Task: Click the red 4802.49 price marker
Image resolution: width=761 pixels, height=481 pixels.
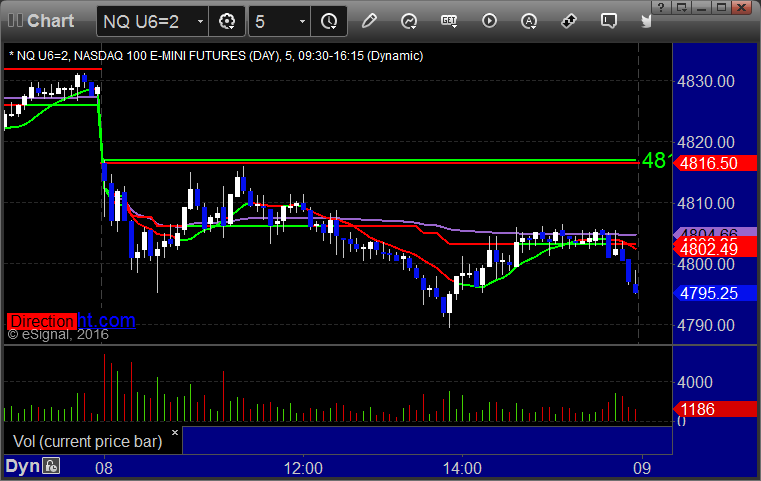Action: pyautogui.click(x=714, y=249)
